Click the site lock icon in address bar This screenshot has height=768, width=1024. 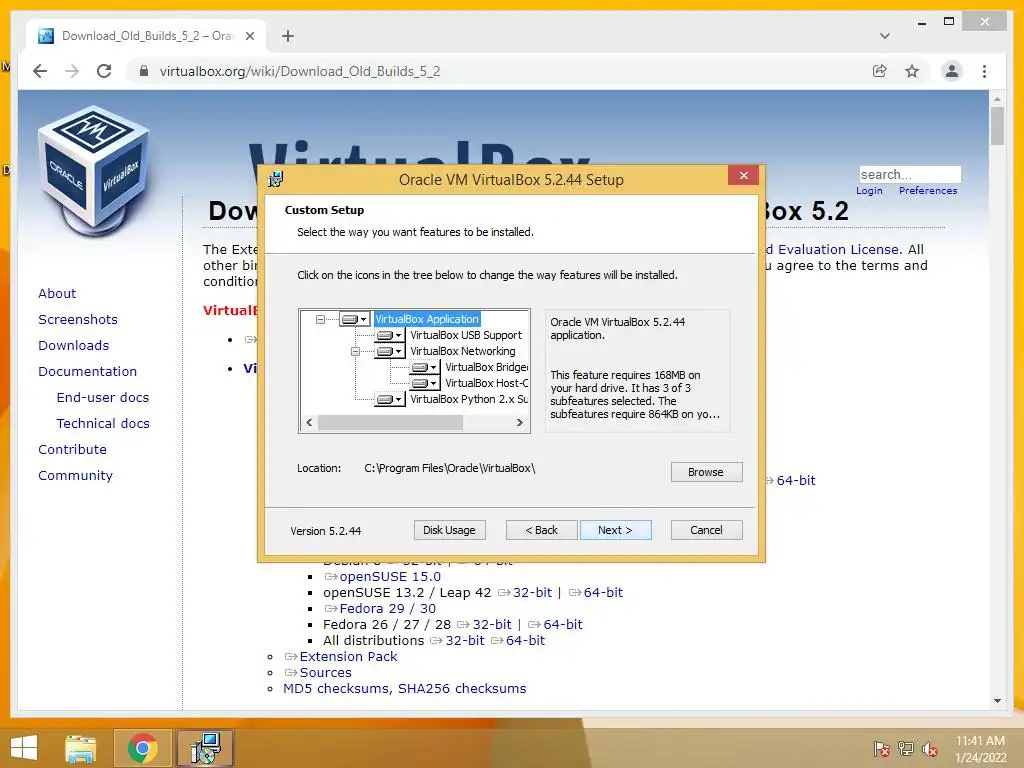click(x=144, y=71)
